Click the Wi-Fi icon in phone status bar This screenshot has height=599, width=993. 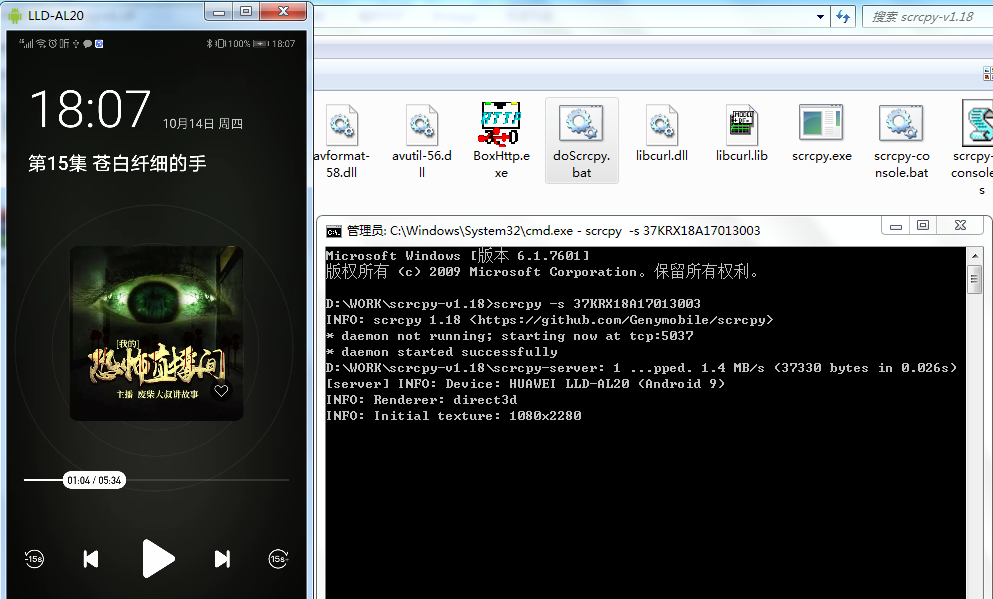[41, 44]
